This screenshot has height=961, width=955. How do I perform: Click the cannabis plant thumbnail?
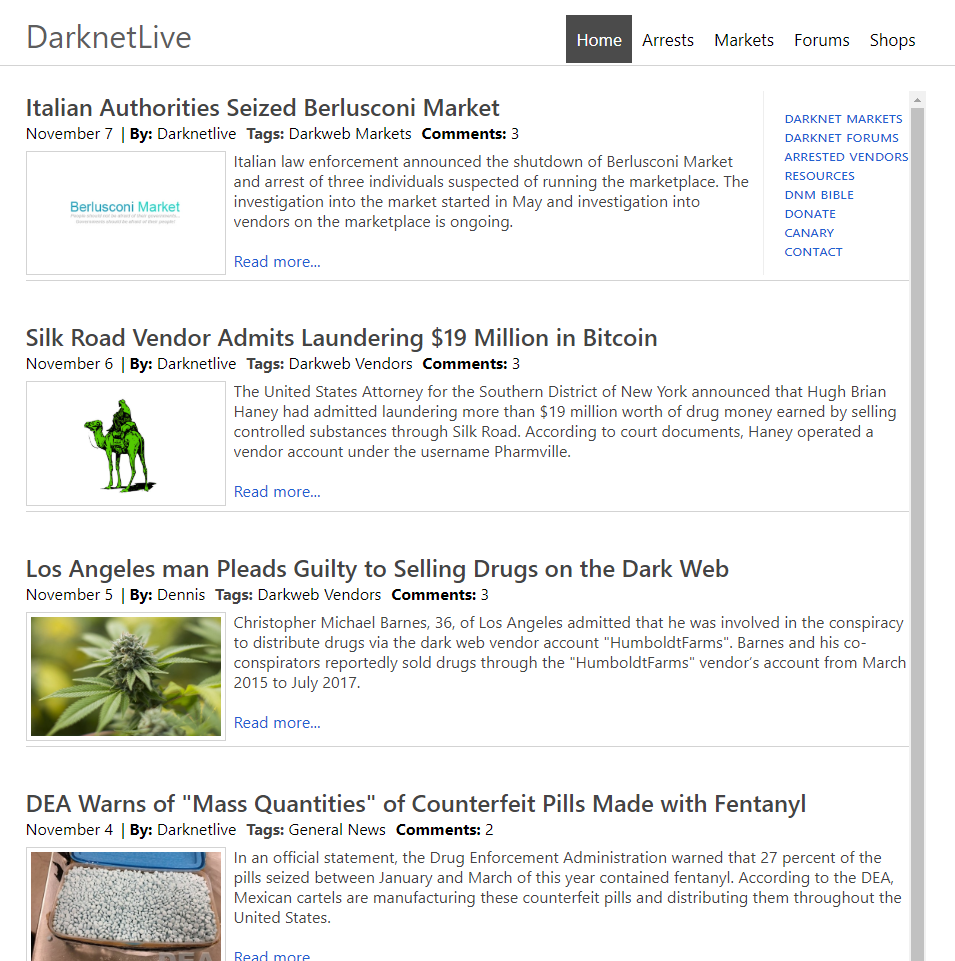tap(126, 676)
